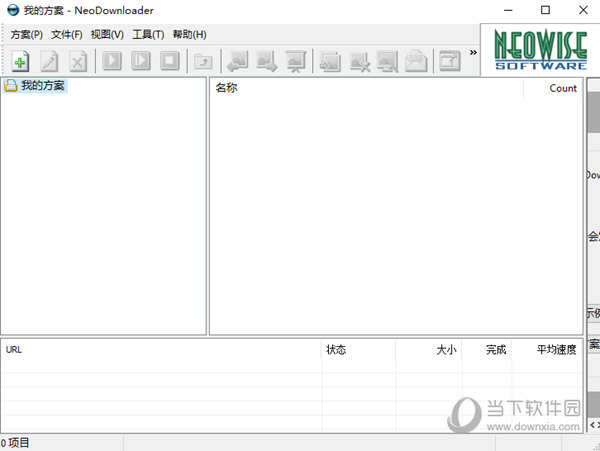Click the 0 项目 status bar text
The width and height of the screenshot is (600, 451).
(x=15, y=443)
